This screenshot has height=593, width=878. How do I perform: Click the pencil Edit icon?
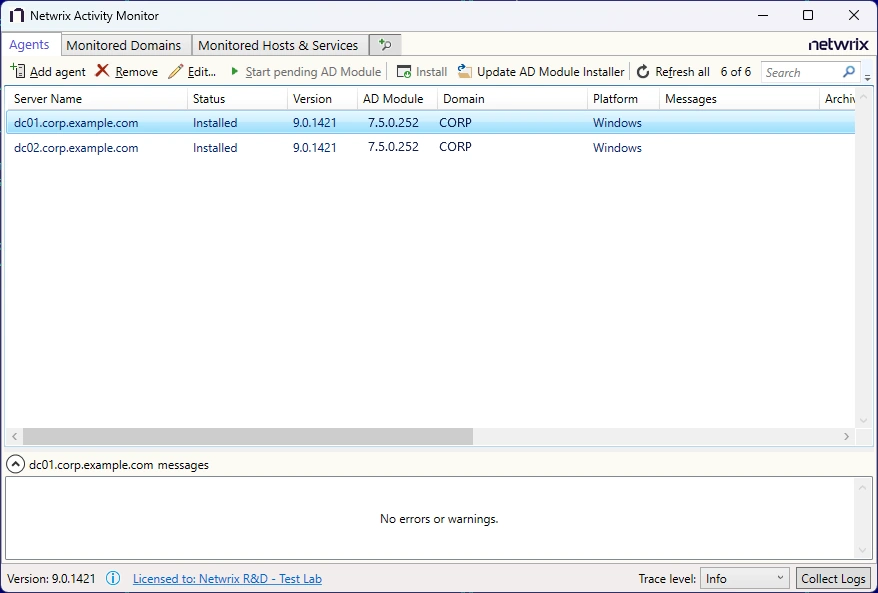click(176, 72)
